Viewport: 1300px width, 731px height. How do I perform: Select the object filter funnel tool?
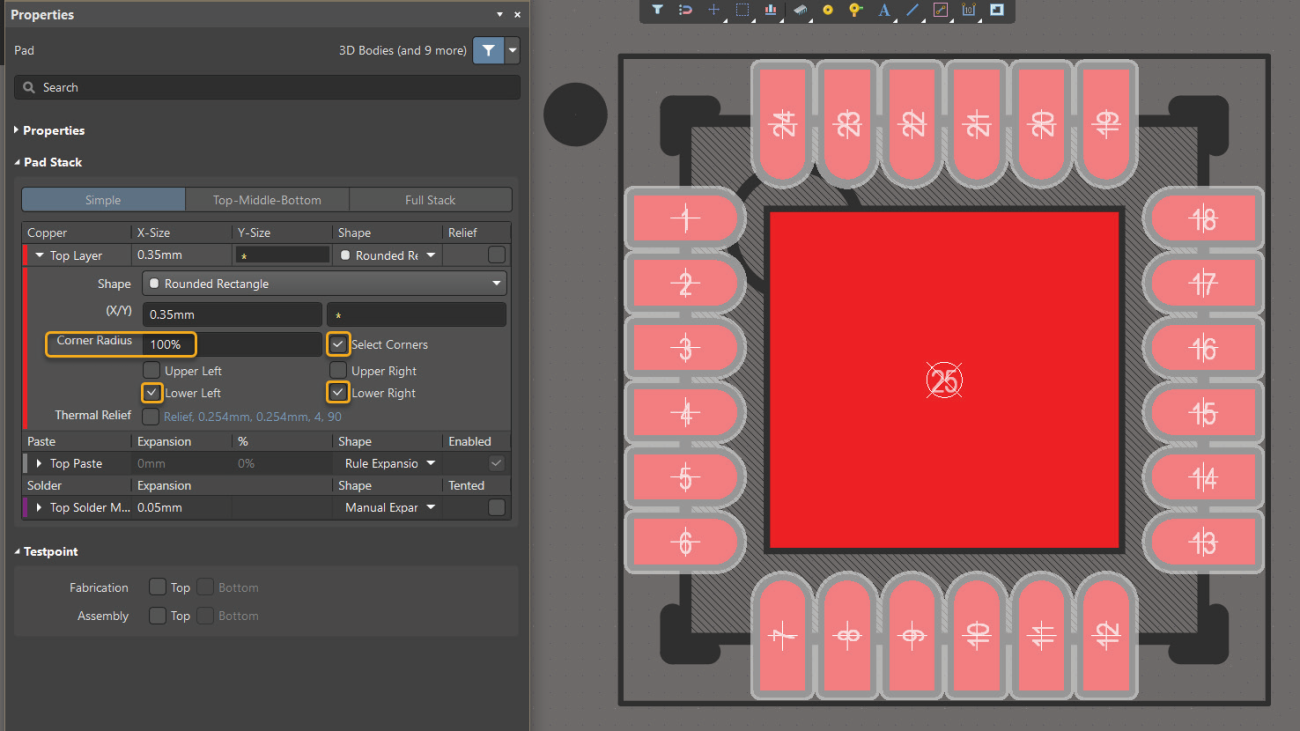(x=657, y=10)
